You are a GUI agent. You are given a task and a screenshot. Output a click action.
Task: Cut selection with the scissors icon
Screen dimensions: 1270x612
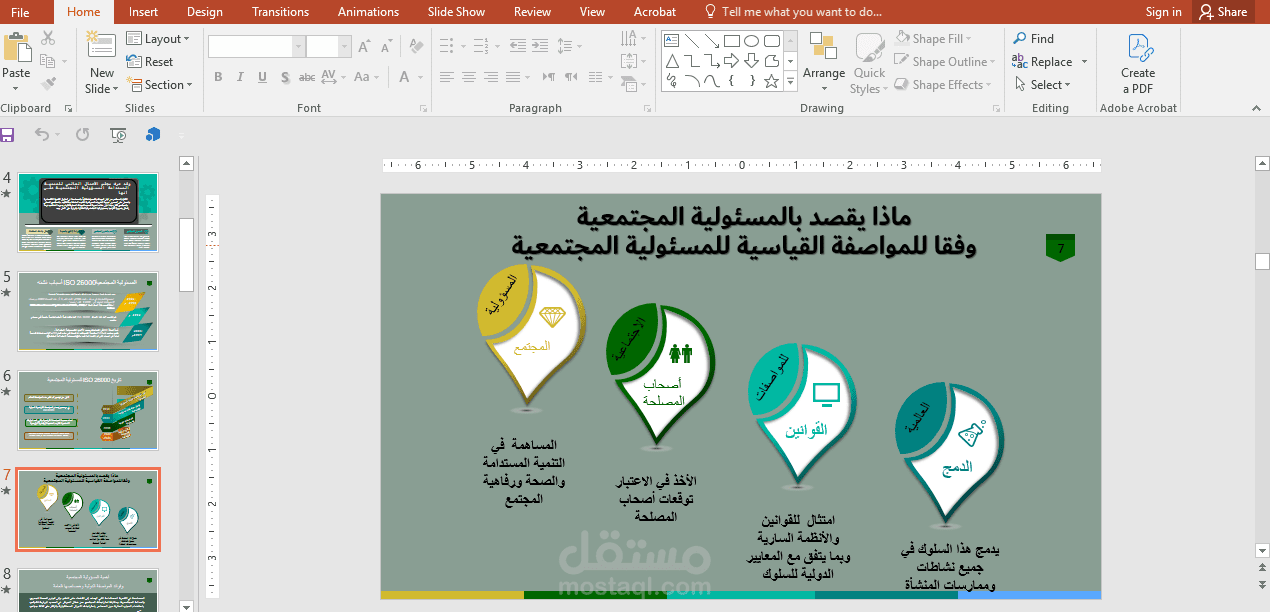coord(48,39)
